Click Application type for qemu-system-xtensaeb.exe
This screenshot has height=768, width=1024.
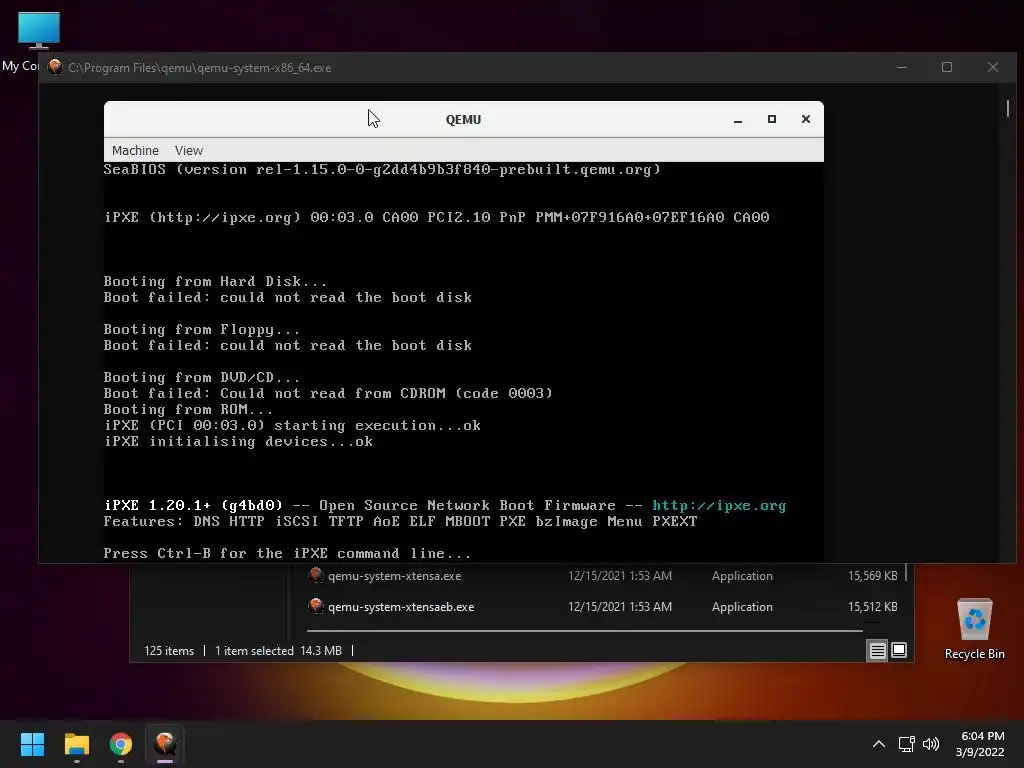[x=742, y=607]
